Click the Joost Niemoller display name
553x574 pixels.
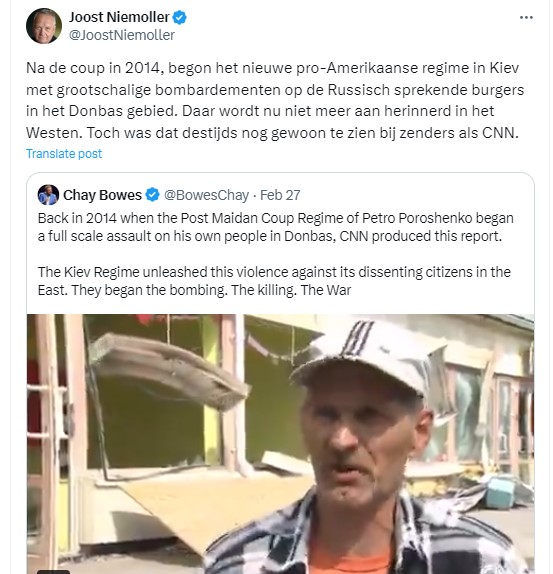click(119, 17)
